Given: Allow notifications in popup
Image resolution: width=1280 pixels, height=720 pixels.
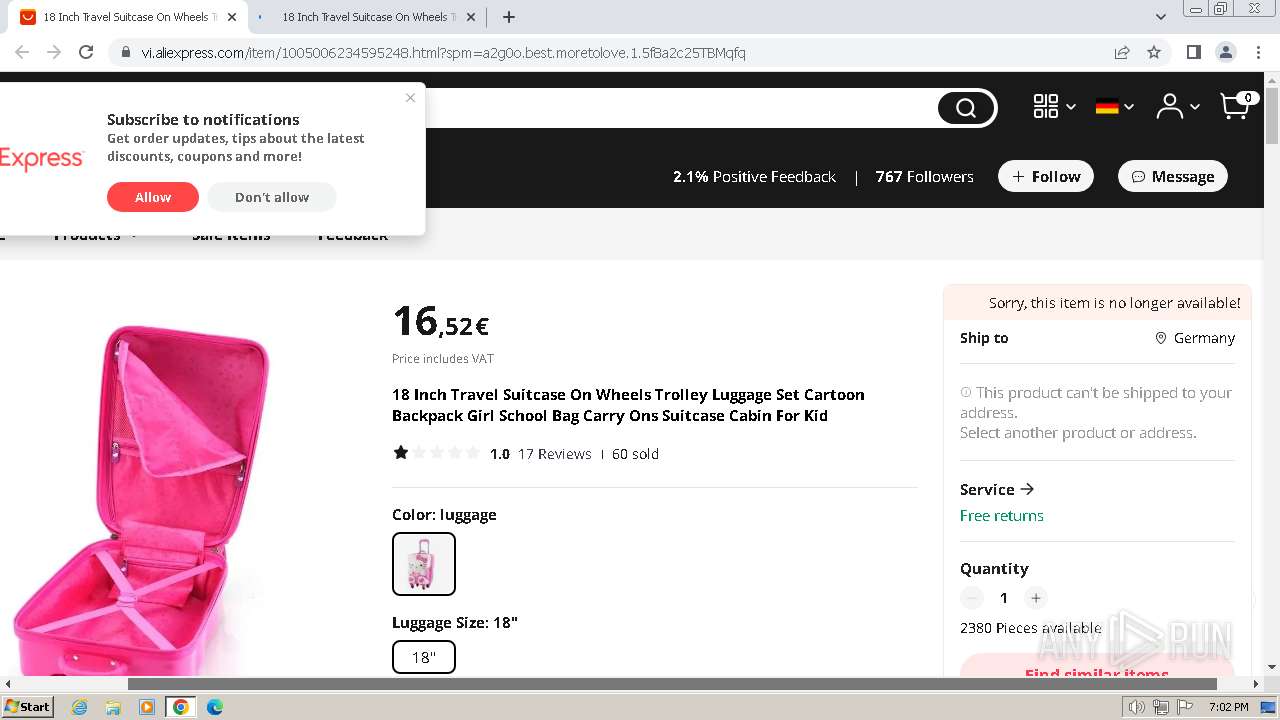Looking at the screenshot, I should pyautogui.click(x=153, y=197).
